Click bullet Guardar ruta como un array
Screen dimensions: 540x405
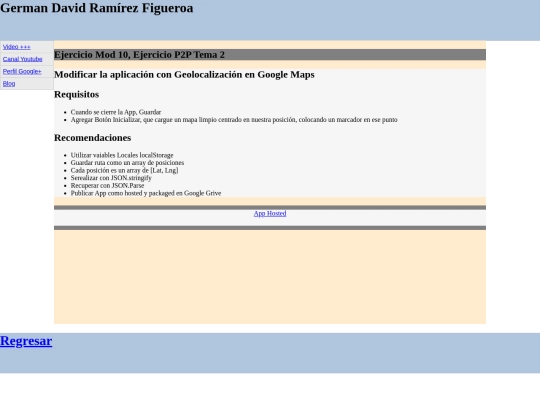pos(127,163)
